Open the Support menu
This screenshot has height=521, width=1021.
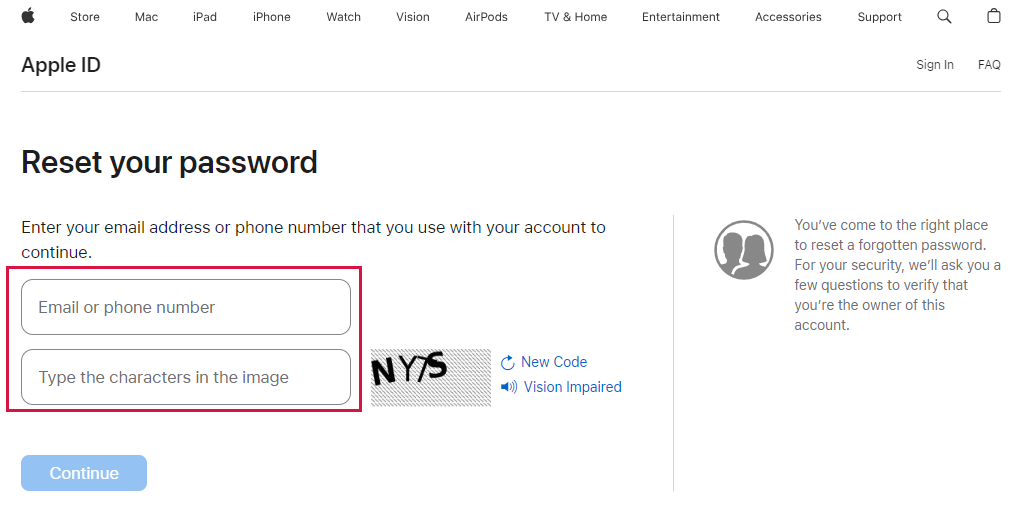point(880,17)
